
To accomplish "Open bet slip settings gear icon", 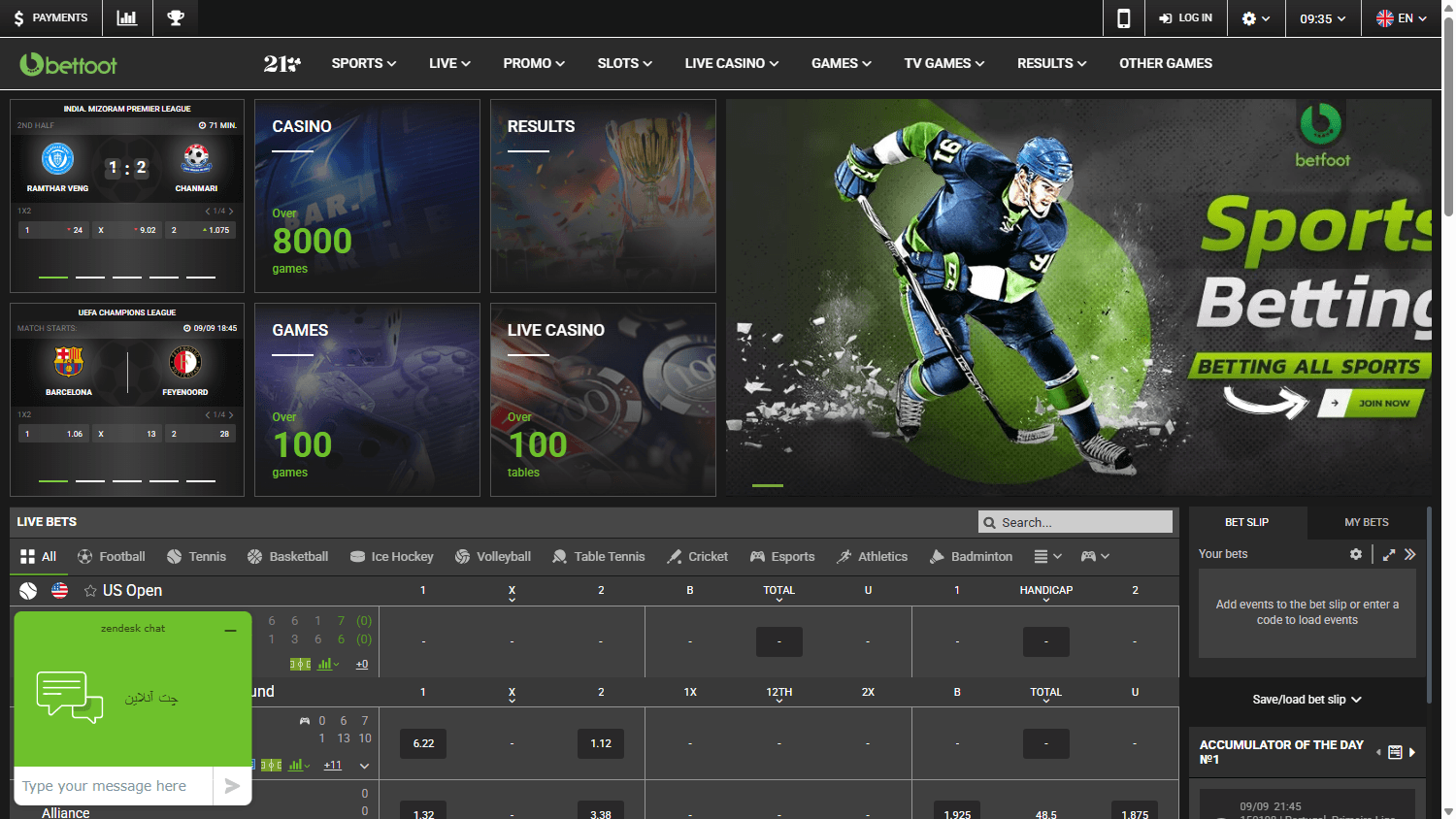I will pos(1356,554).
